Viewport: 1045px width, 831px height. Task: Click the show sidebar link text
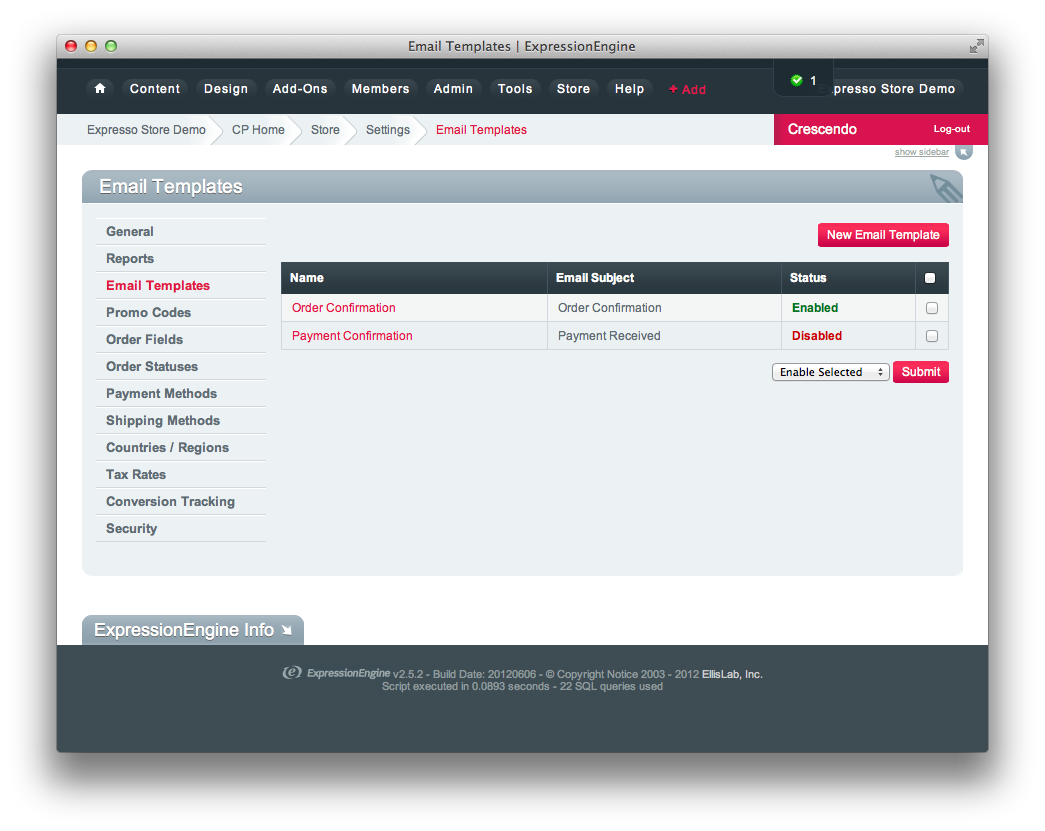[x=922, y=152]
